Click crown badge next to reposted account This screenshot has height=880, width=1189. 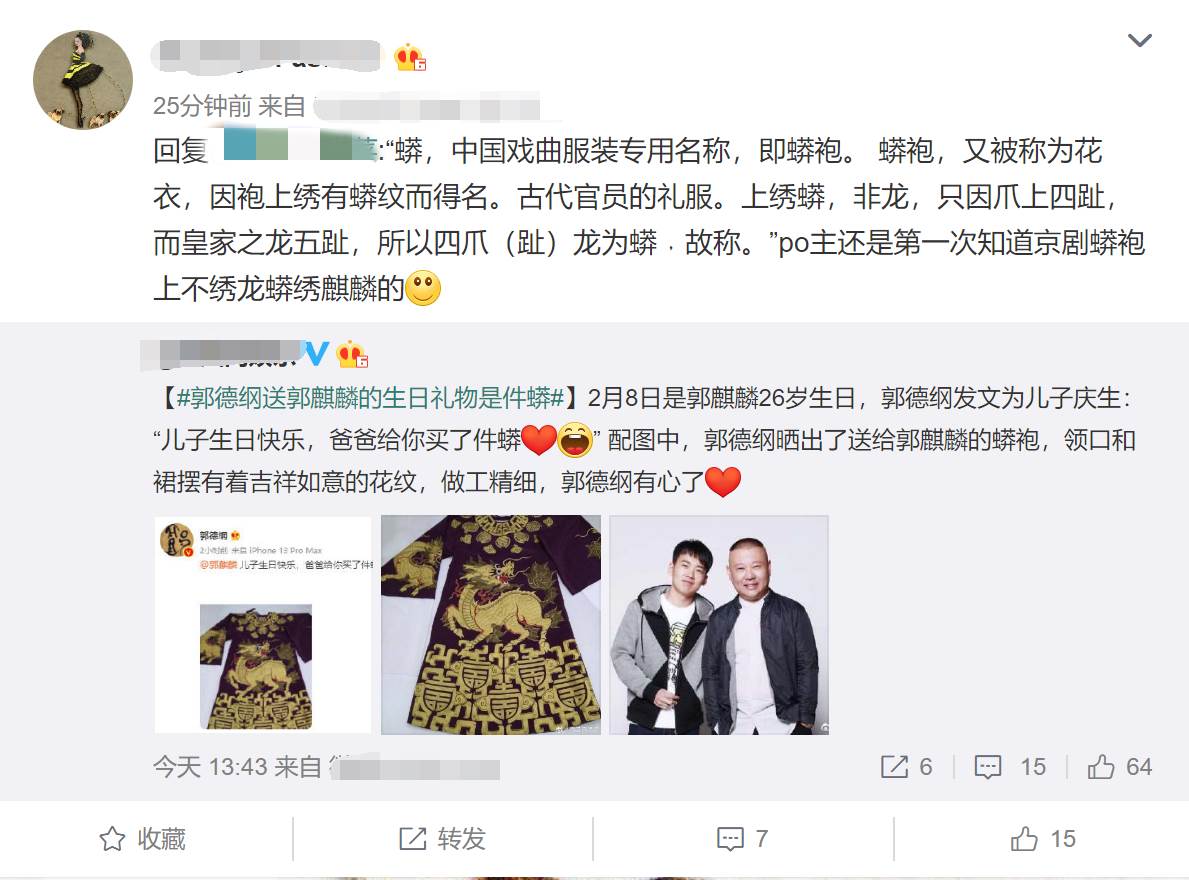(x=352, y=354)
